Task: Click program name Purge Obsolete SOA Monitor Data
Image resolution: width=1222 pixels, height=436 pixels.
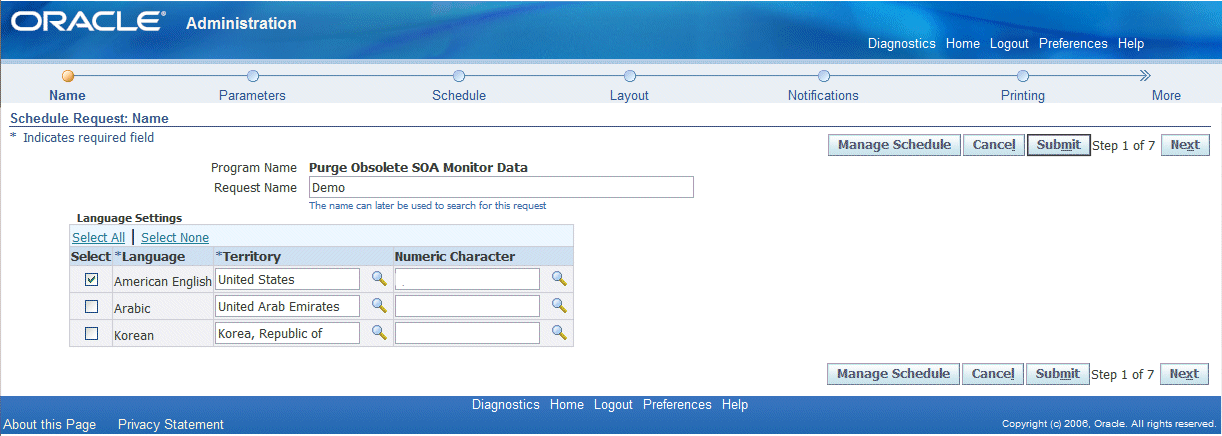Action: (x=418, y=167)
